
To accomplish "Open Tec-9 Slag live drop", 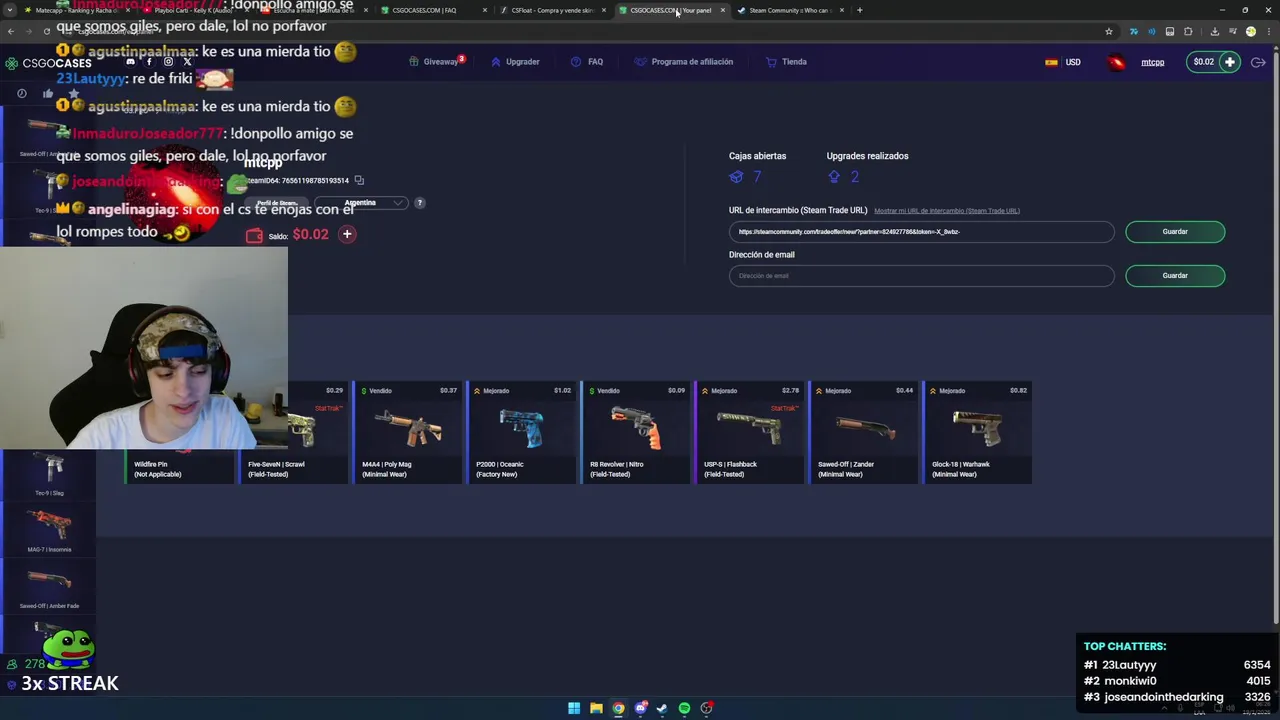I will (49, 473).
